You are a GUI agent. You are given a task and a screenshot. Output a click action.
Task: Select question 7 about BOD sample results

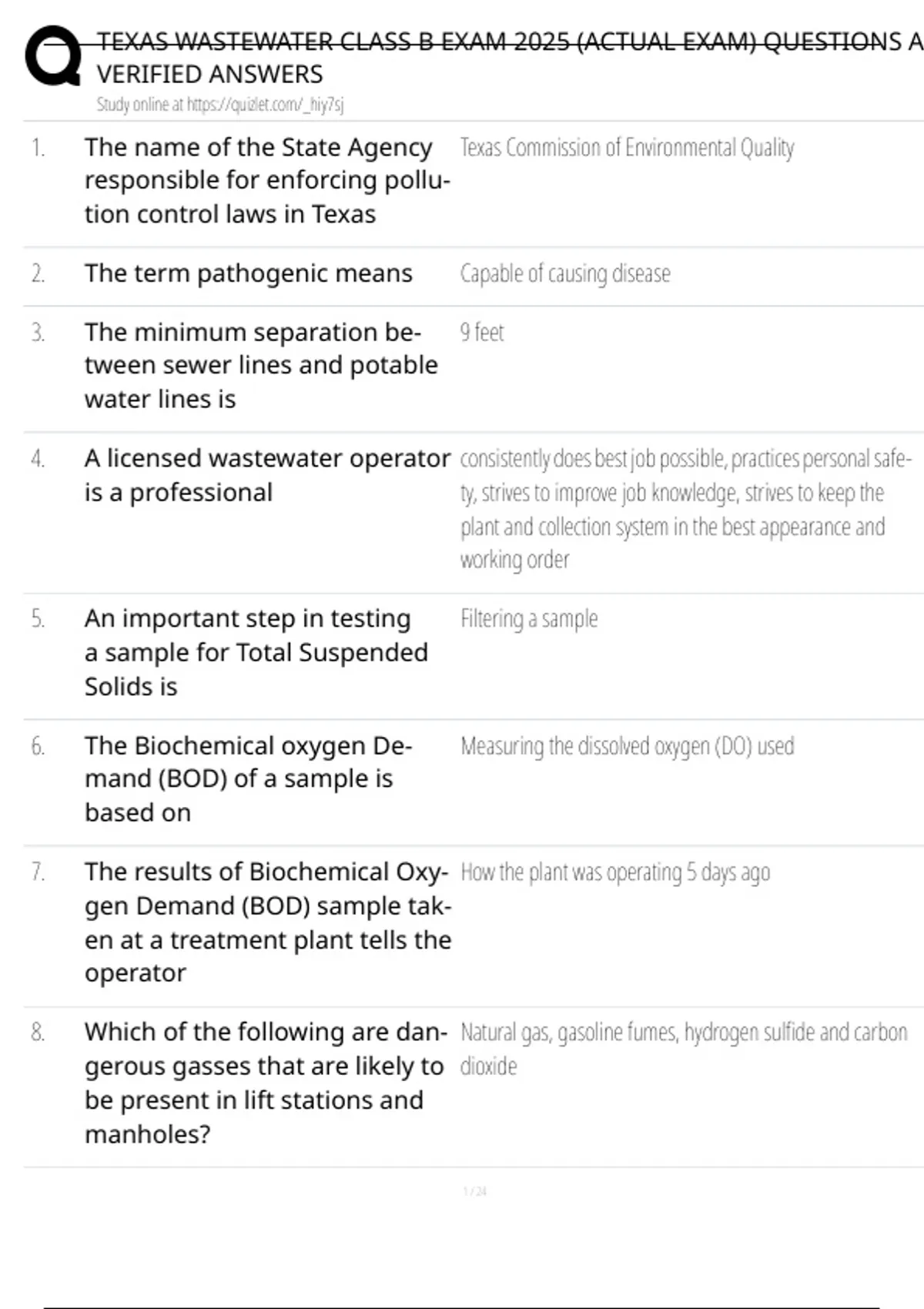click(266, 922)
